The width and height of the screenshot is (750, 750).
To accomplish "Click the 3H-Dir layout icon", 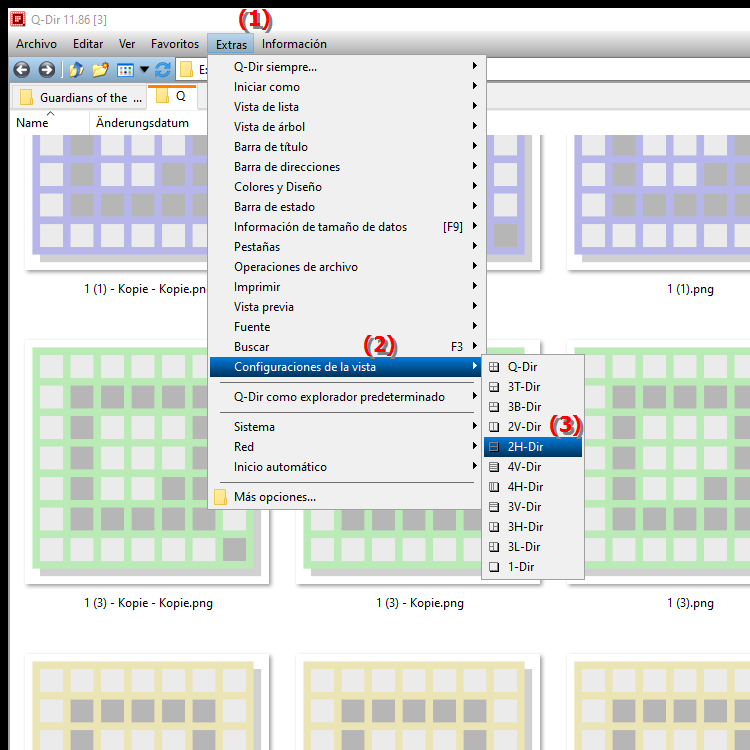I will coord(494,527).
